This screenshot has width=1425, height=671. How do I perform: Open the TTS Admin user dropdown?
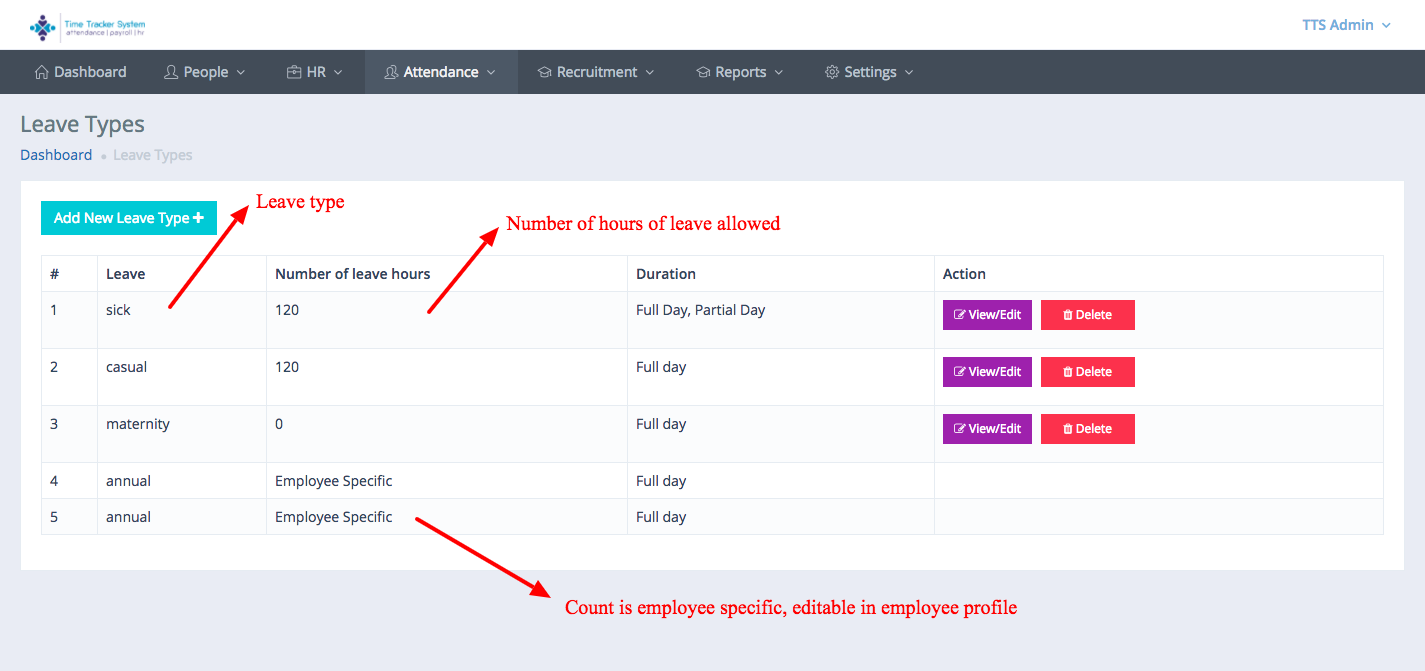pyautogui.click(x=1345, y=25)
